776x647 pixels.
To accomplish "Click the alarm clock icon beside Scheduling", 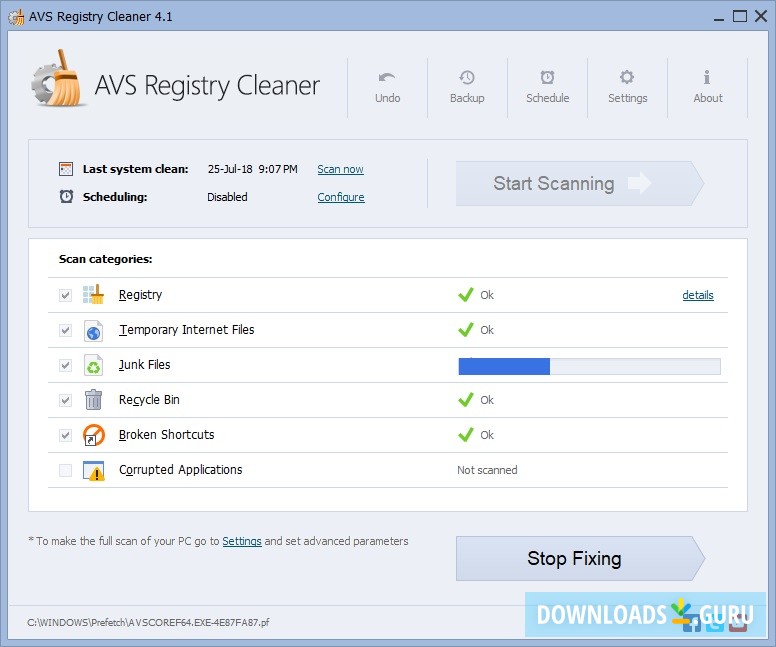I will (66, 197).
